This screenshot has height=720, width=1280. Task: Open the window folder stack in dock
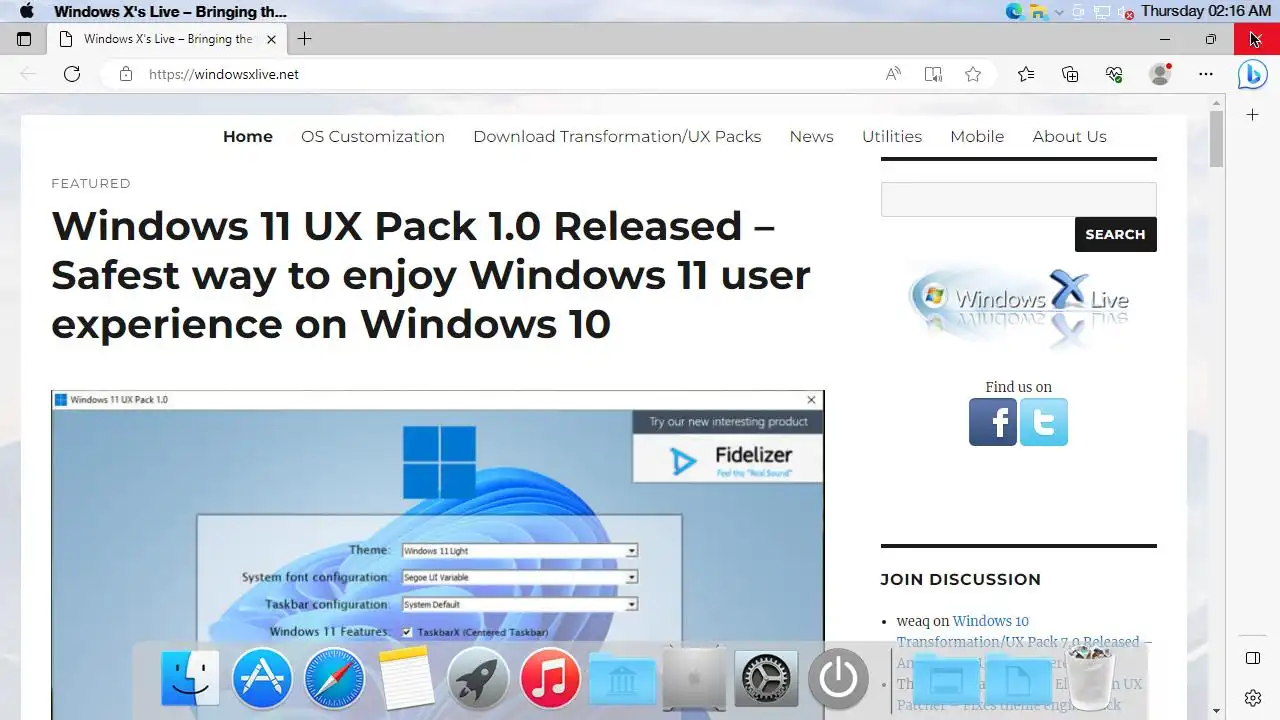pos(946,680)
